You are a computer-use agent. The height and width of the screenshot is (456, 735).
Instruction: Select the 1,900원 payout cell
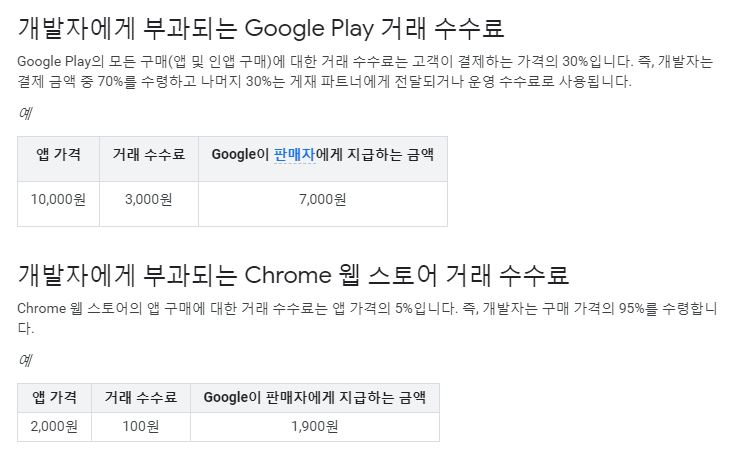click(x=315, y=427)
